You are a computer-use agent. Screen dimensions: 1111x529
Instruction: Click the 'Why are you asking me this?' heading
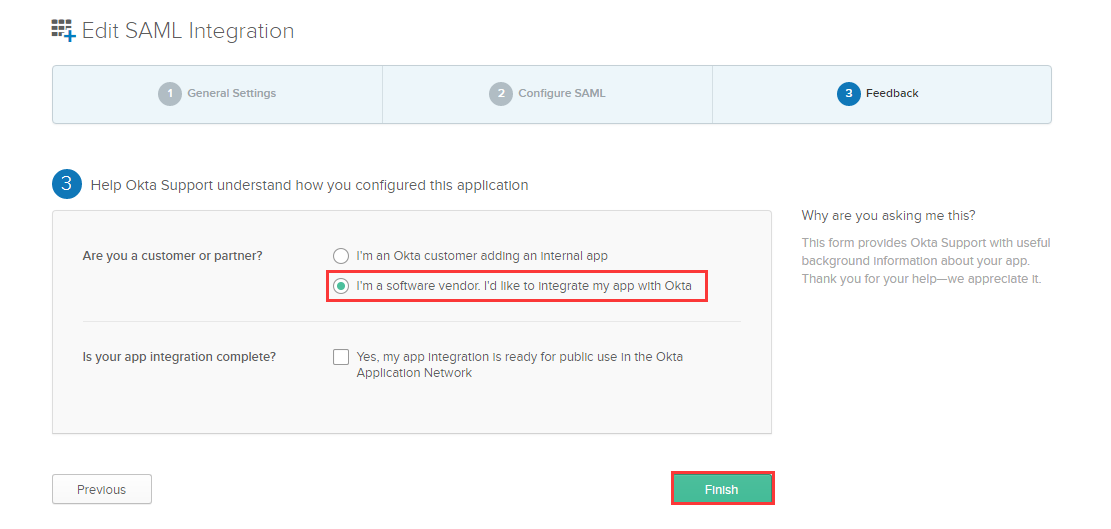pos(888,216)
